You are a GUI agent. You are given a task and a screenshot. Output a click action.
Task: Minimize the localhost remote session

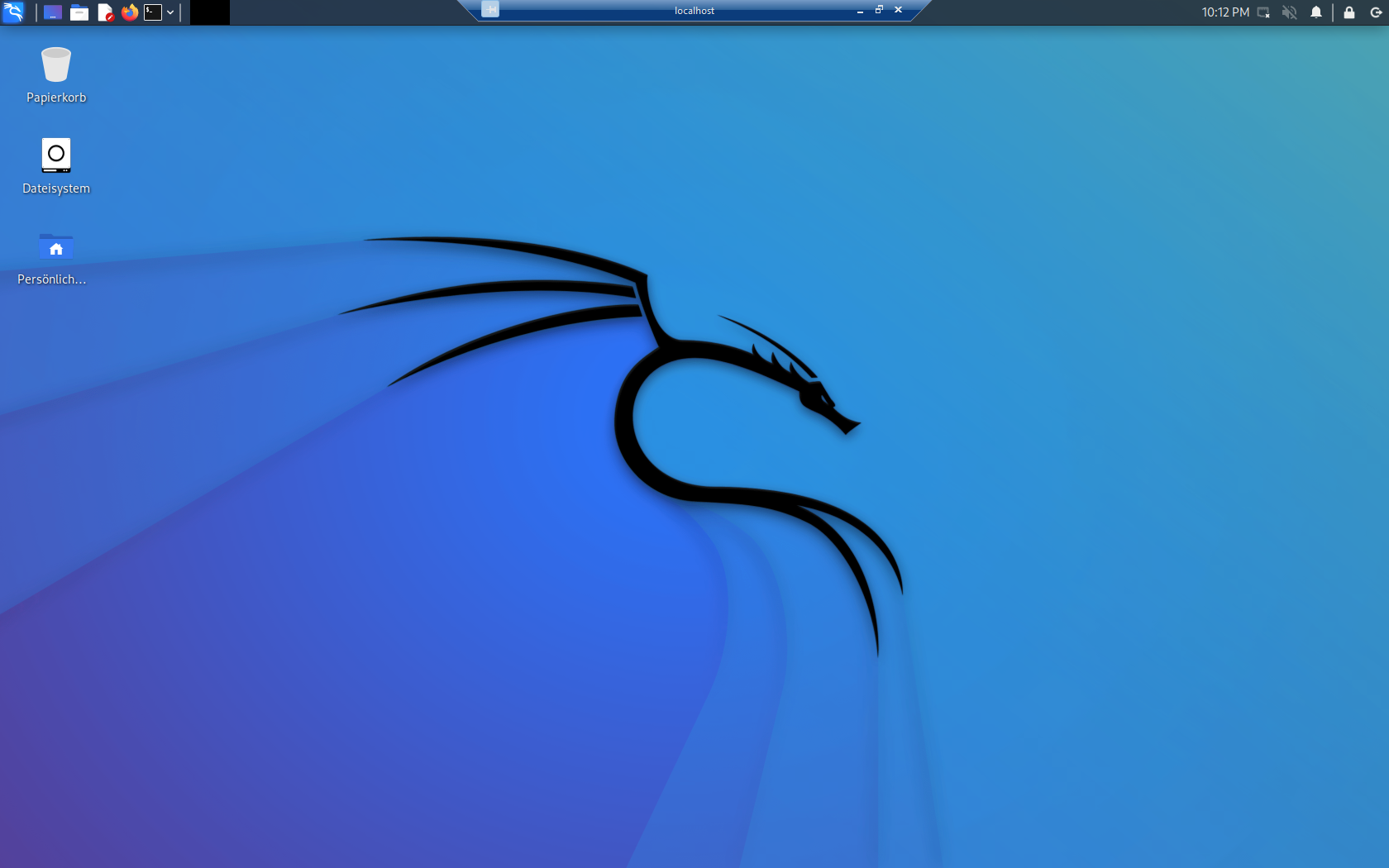[x=860, y=11]
